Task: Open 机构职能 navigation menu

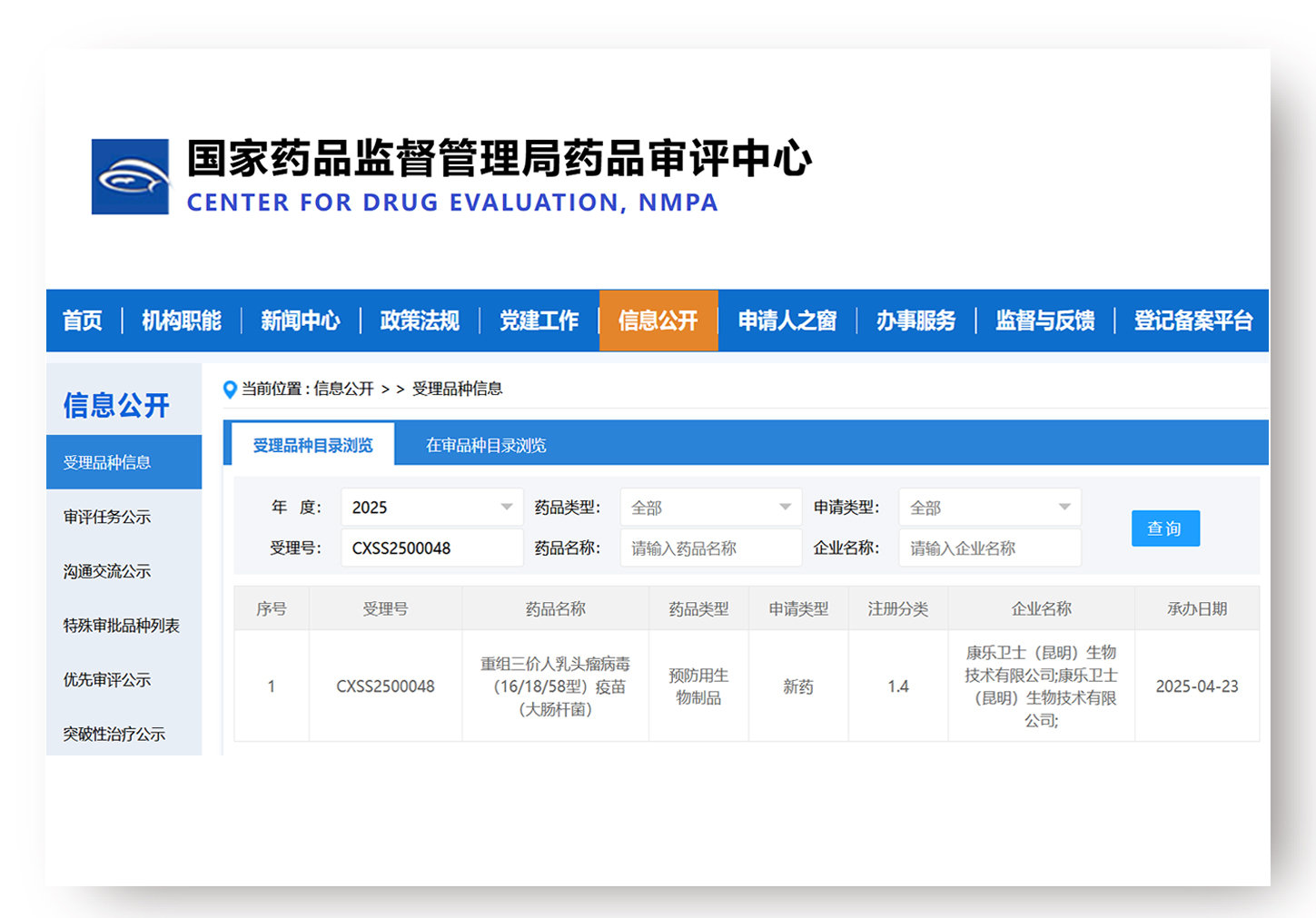Action: [x=182, y=321]
